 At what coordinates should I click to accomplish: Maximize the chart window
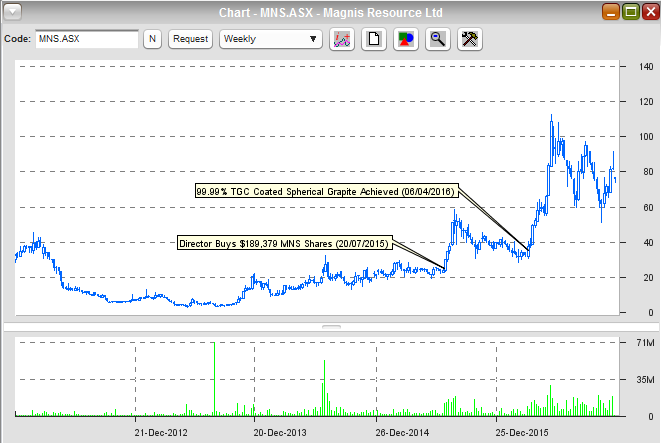pos(631,11)
